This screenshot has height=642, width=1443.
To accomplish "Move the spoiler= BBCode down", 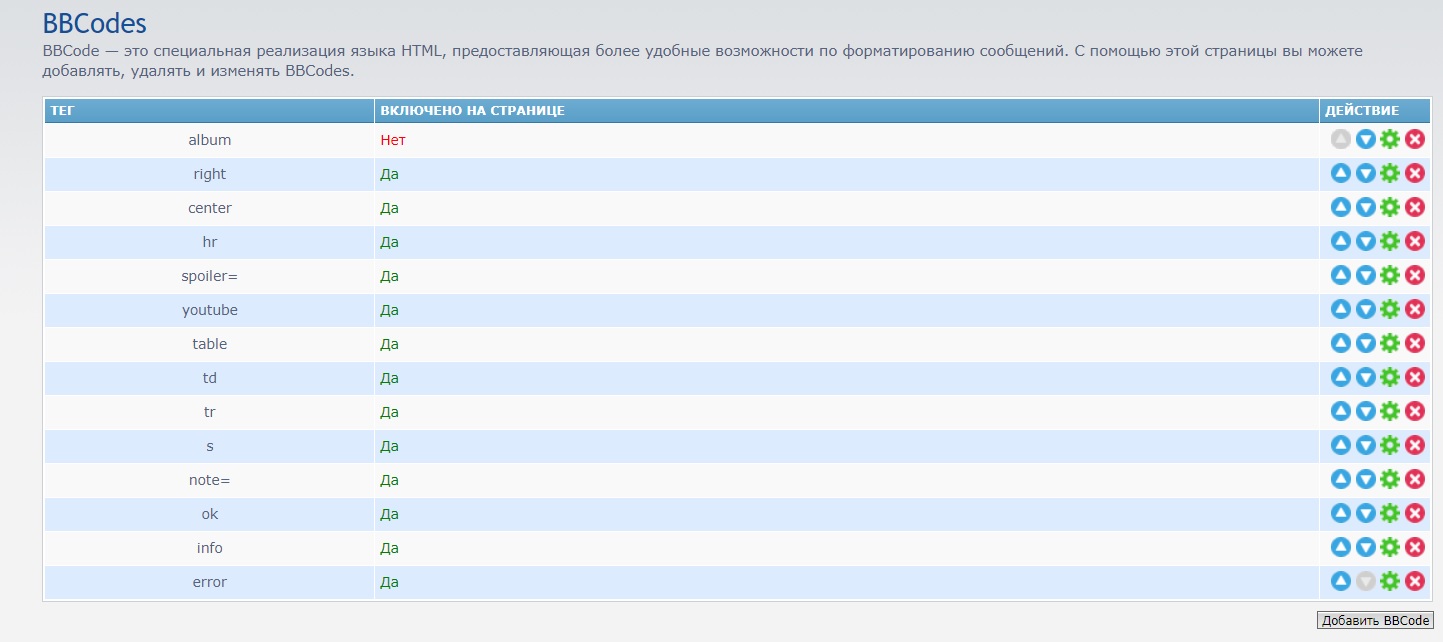I will 1365,276.
